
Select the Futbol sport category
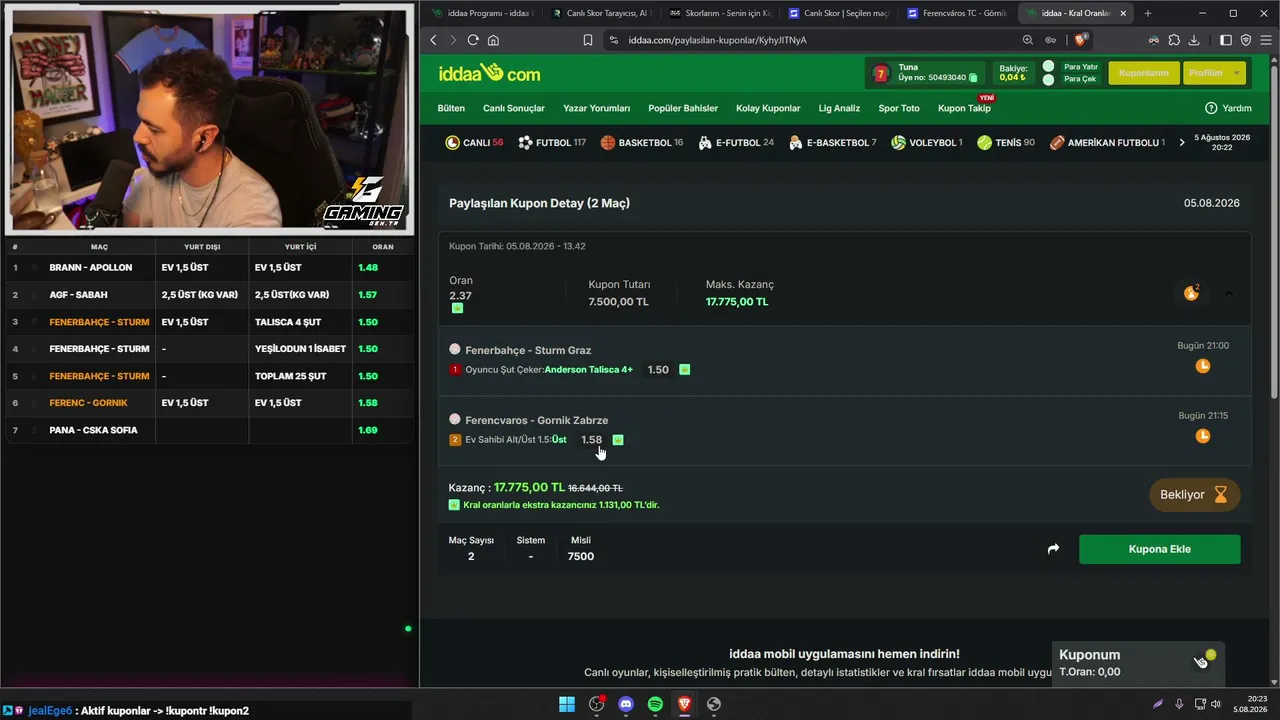point(552,143)
